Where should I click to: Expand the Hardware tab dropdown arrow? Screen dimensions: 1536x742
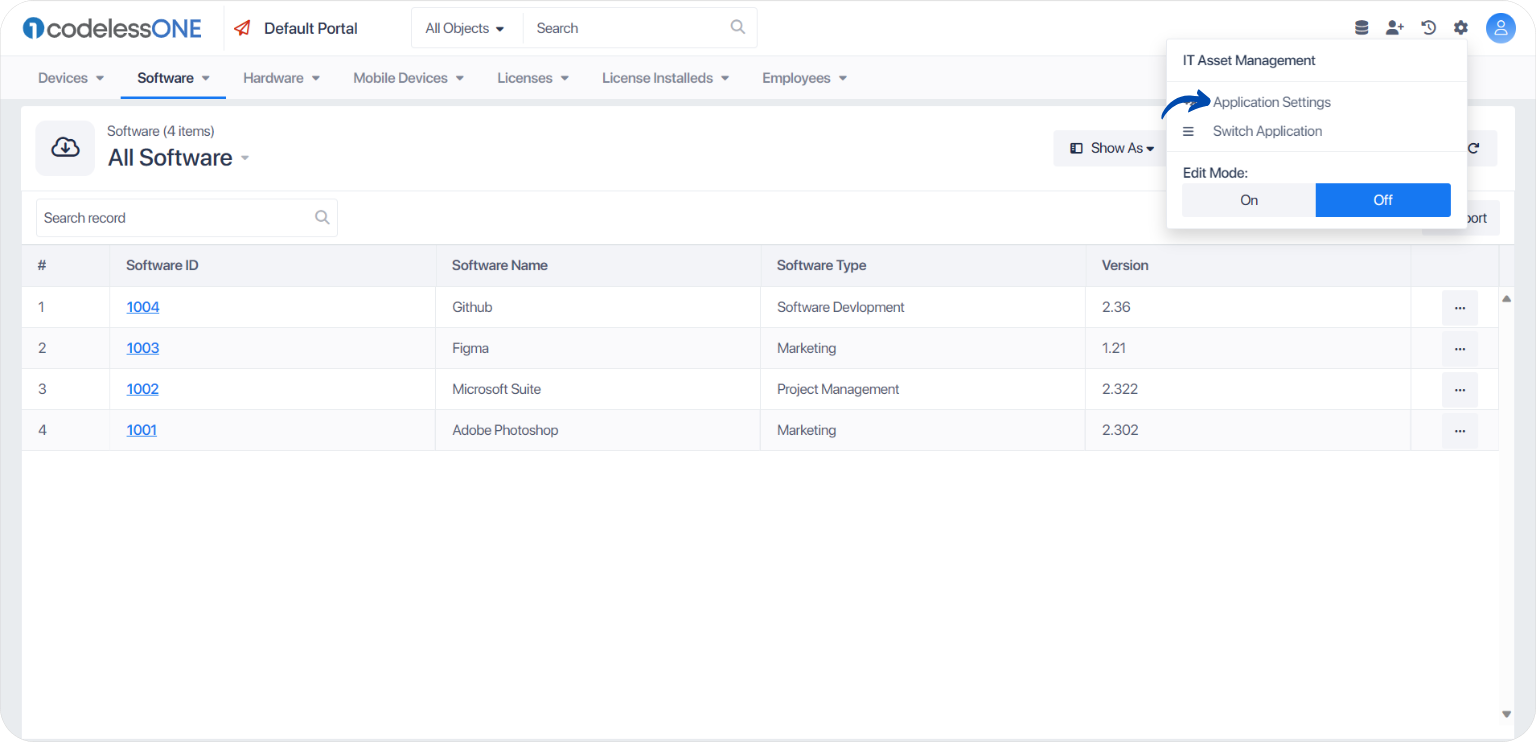point(316,78)
